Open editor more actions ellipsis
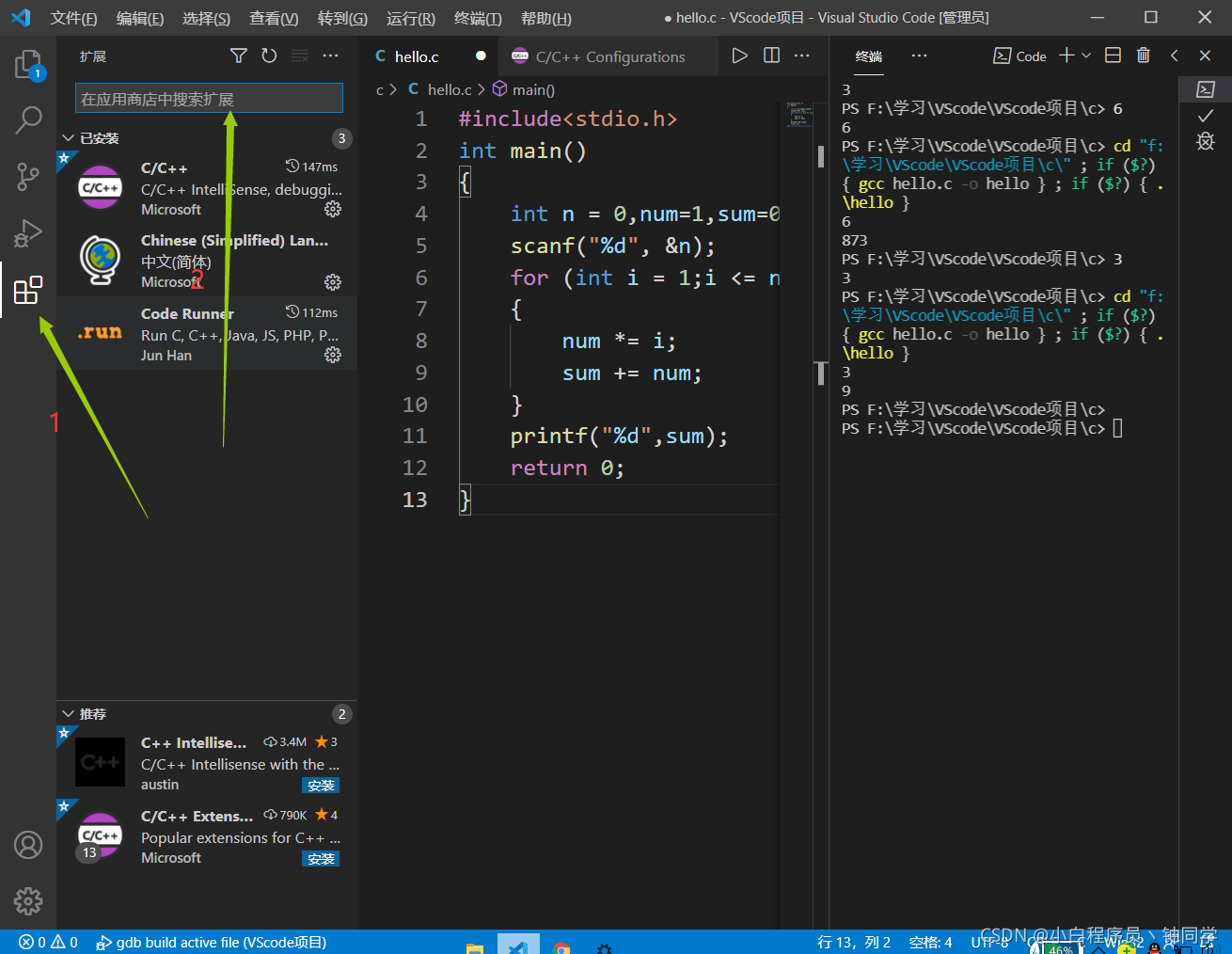Screen dimensions: 1232x954 [801, 56]
